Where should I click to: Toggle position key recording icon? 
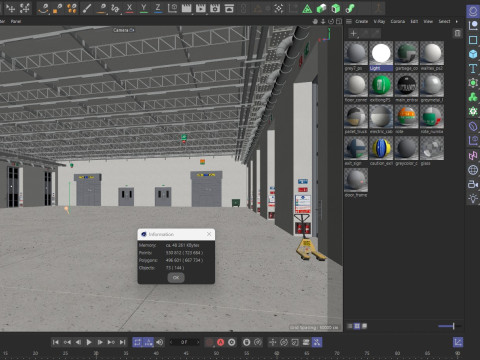click(x=273, y=342)
